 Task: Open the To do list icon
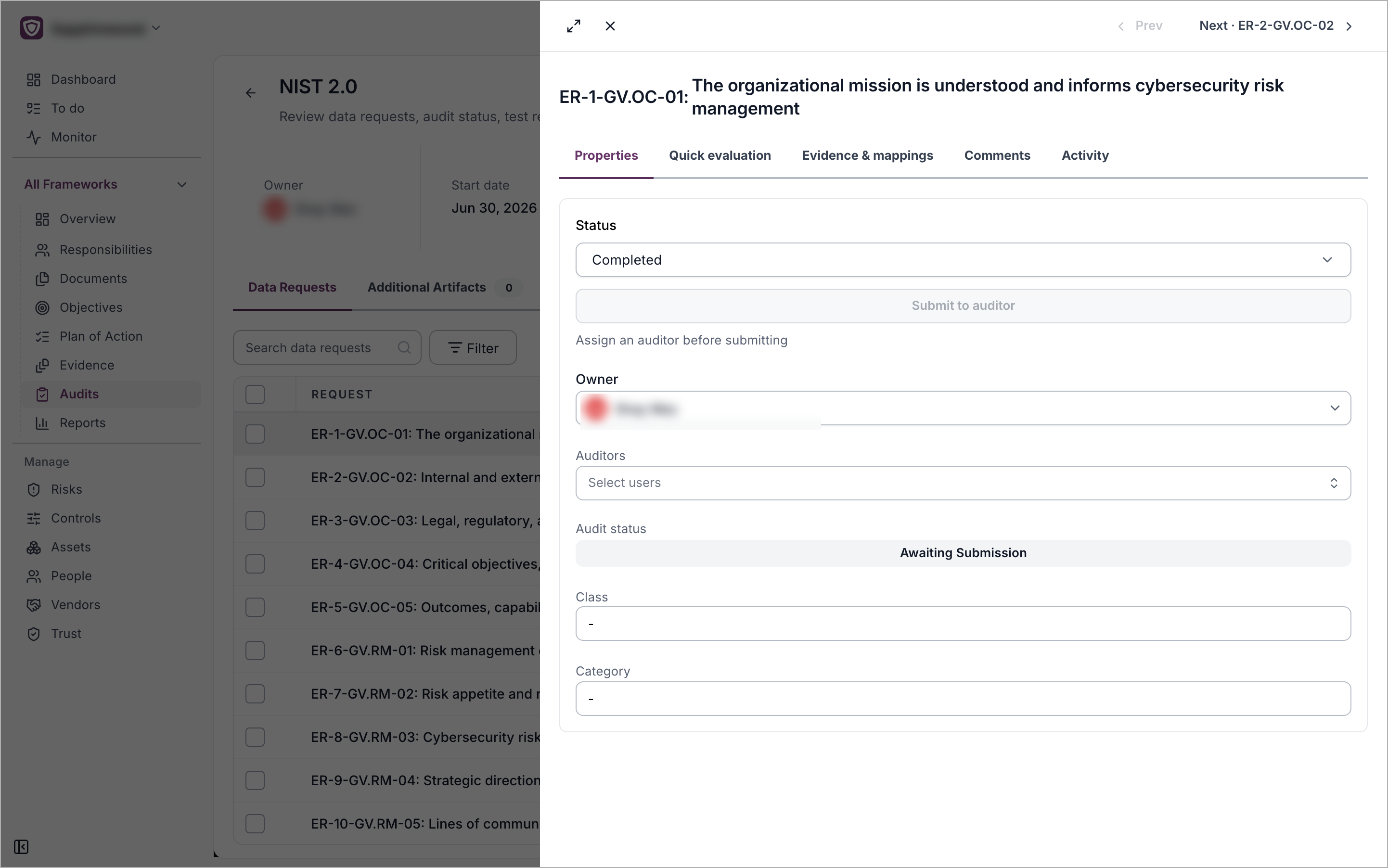33,108
